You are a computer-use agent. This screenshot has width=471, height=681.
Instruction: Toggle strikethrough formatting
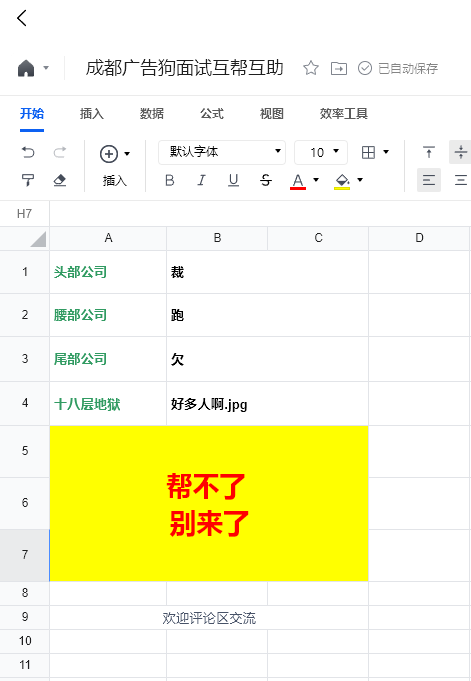click(265, 180)
